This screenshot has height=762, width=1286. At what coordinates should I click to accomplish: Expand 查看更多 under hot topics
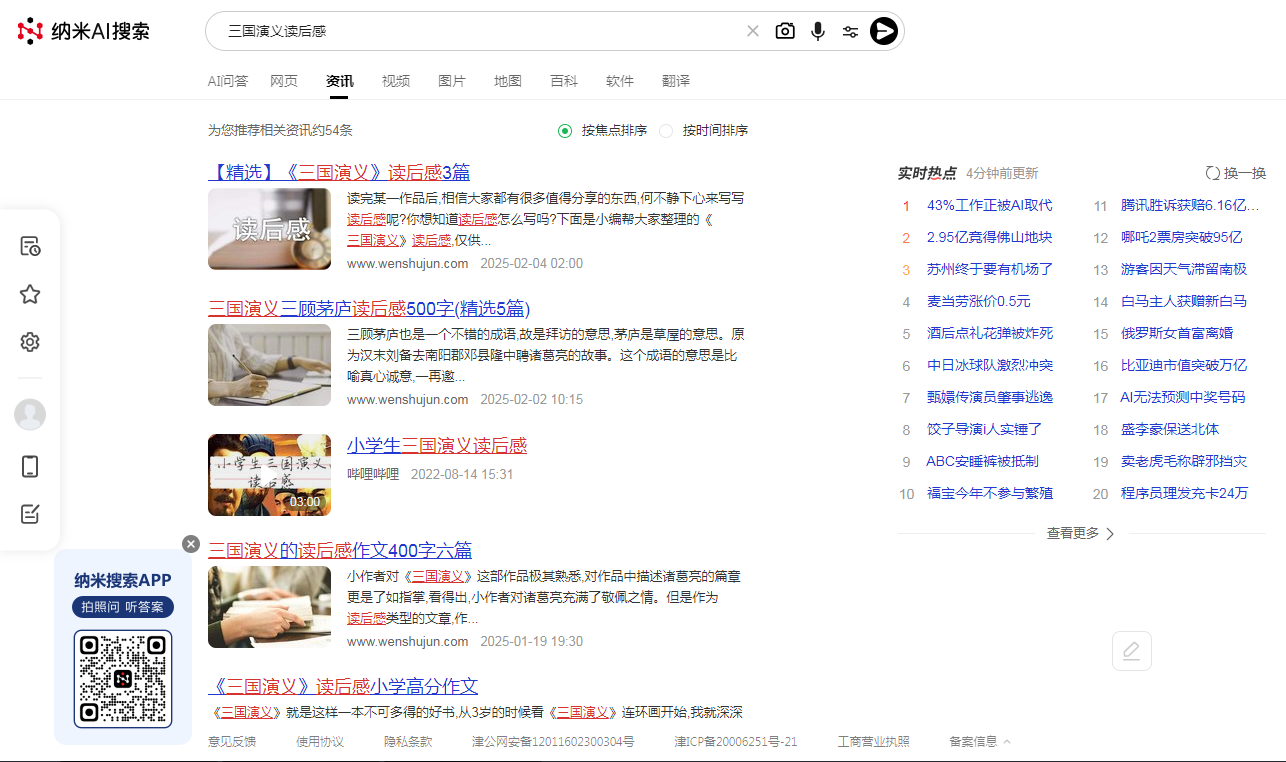point(1080,533)
